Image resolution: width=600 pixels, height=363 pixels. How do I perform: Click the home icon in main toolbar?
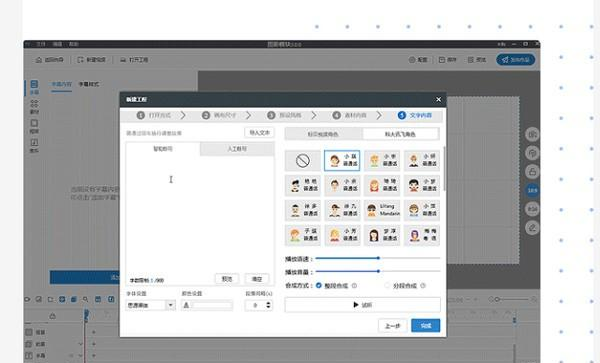39,60
